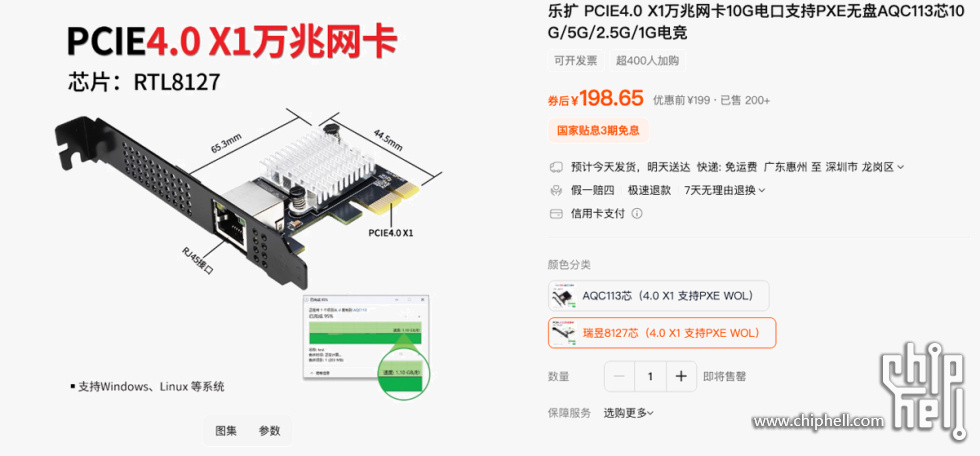Expand the 7天无理由退换 policy chevron

click(x=762, y=191)
